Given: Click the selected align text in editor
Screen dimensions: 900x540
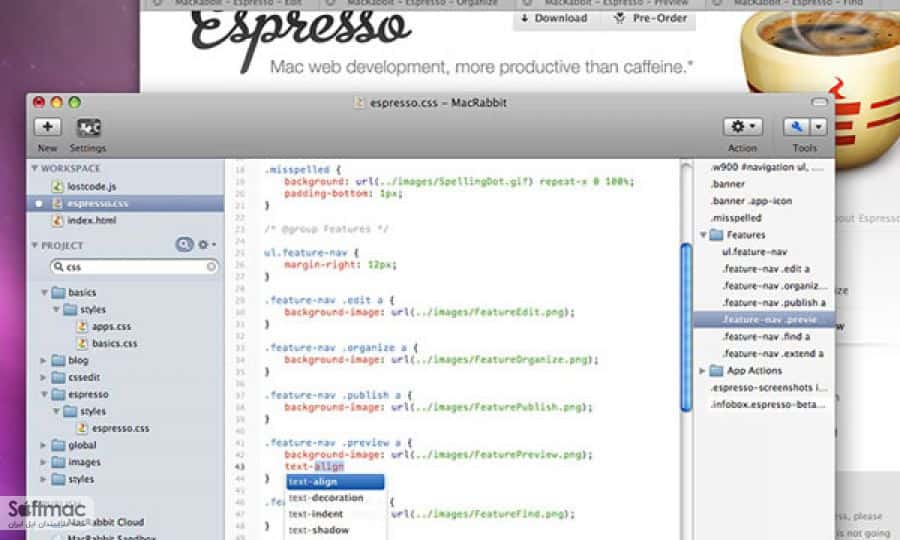Looking at the screenshot, I should (329, 466).
